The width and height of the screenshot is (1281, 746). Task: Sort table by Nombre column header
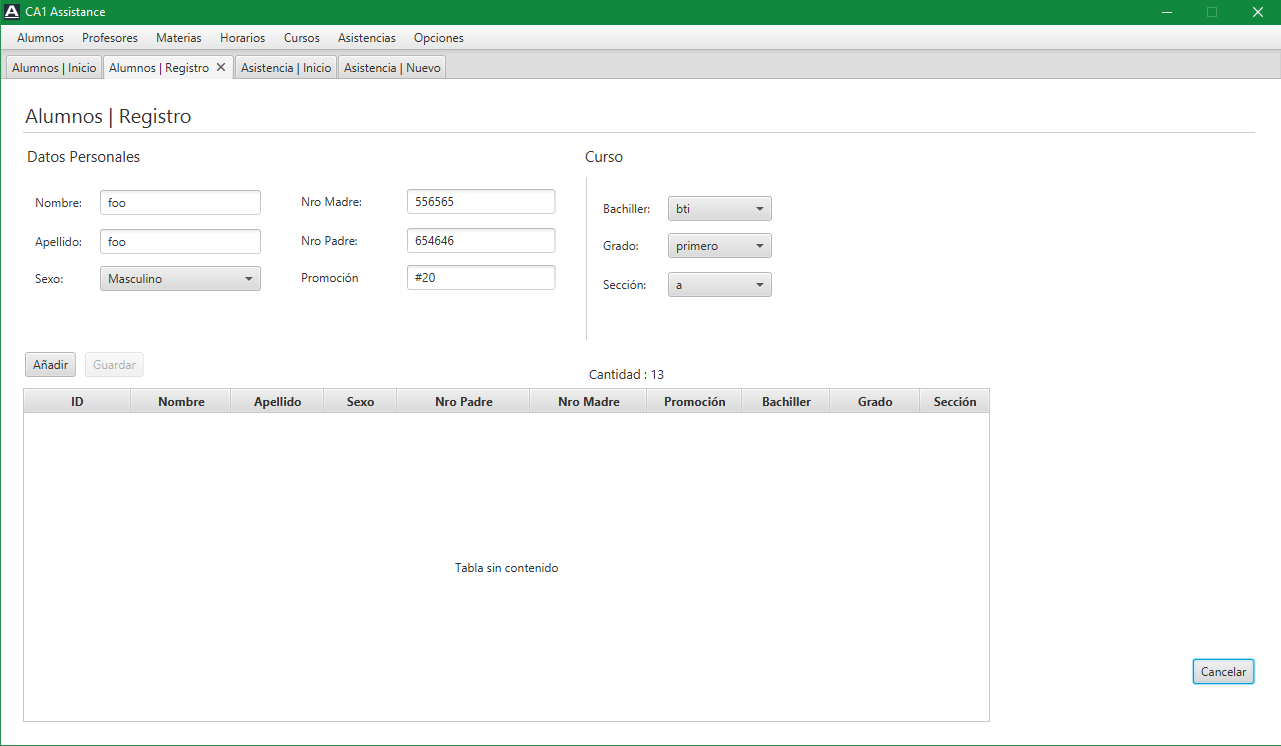click(181, 401)
